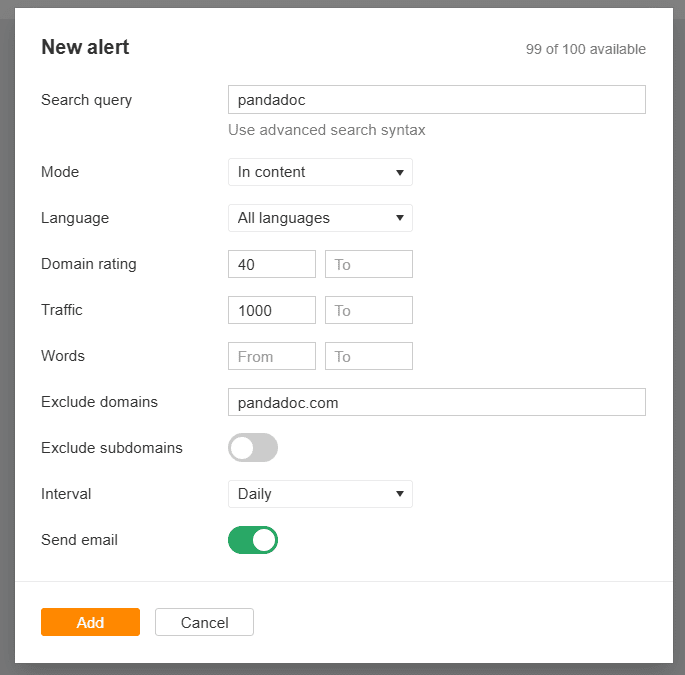Click the Add button

[90, 622]
